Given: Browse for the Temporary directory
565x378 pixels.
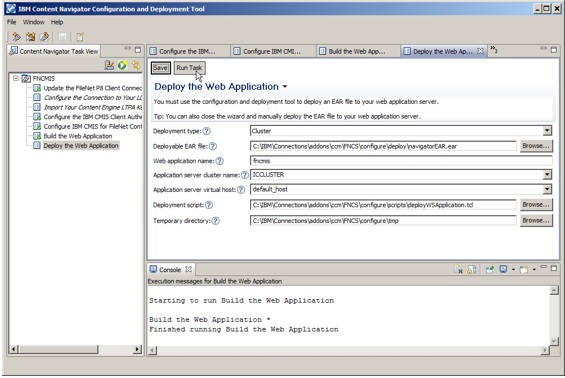Looking at the screenshot, I should [x=536, y=221].
